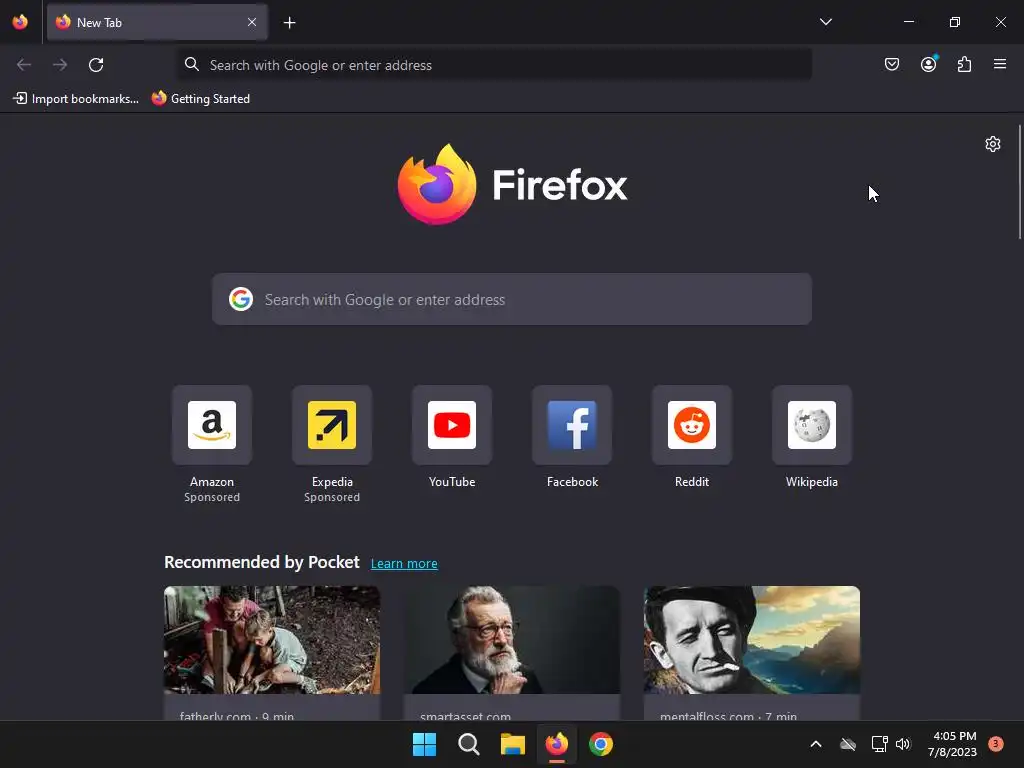Click the OneDrive cloud tray icon

click(x=848, y=744)
